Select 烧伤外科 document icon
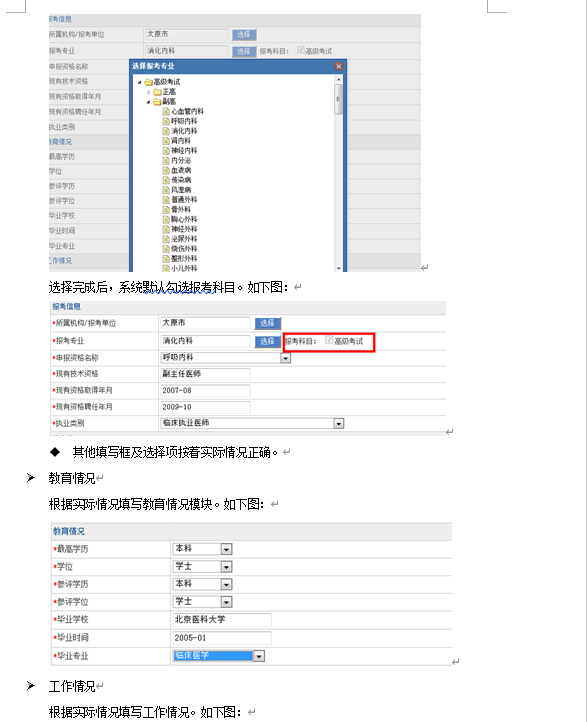The width and height of the screenshot is (587, 722). click(x=166, y=249)
